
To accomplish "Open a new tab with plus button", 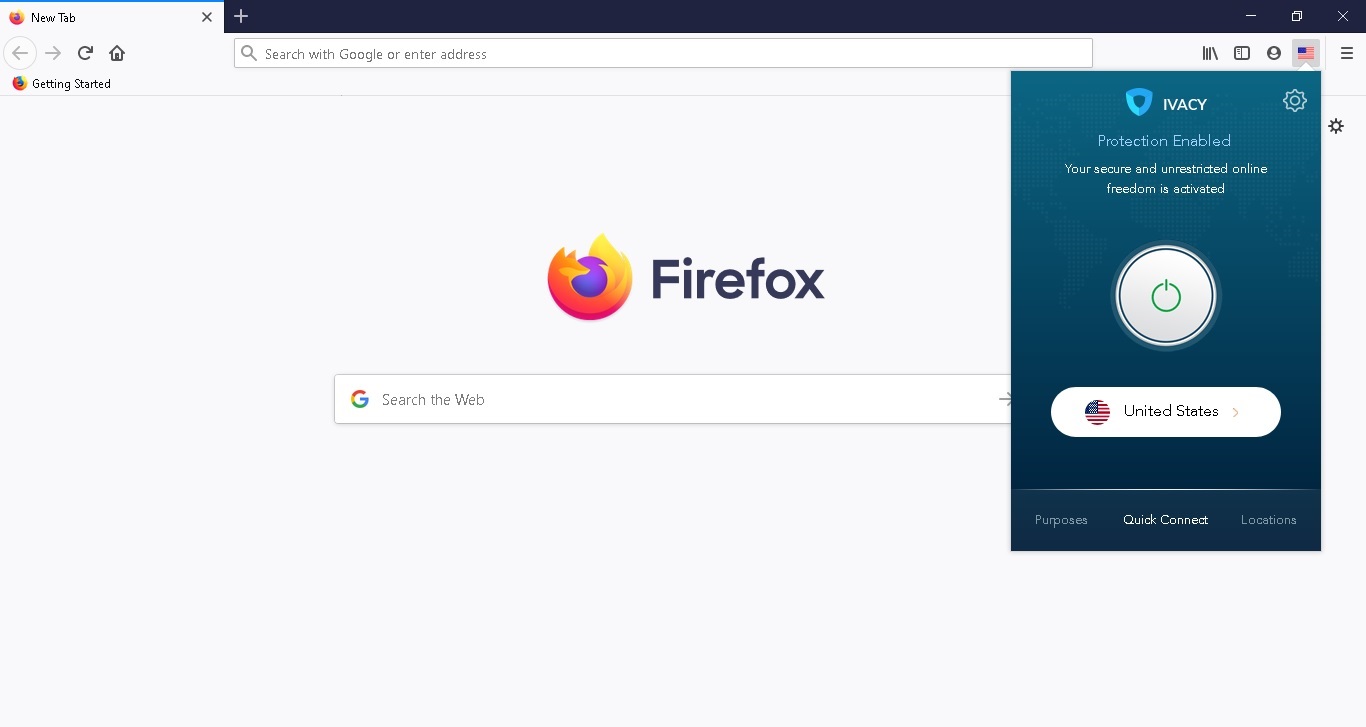I will click(x=241, y=16).
